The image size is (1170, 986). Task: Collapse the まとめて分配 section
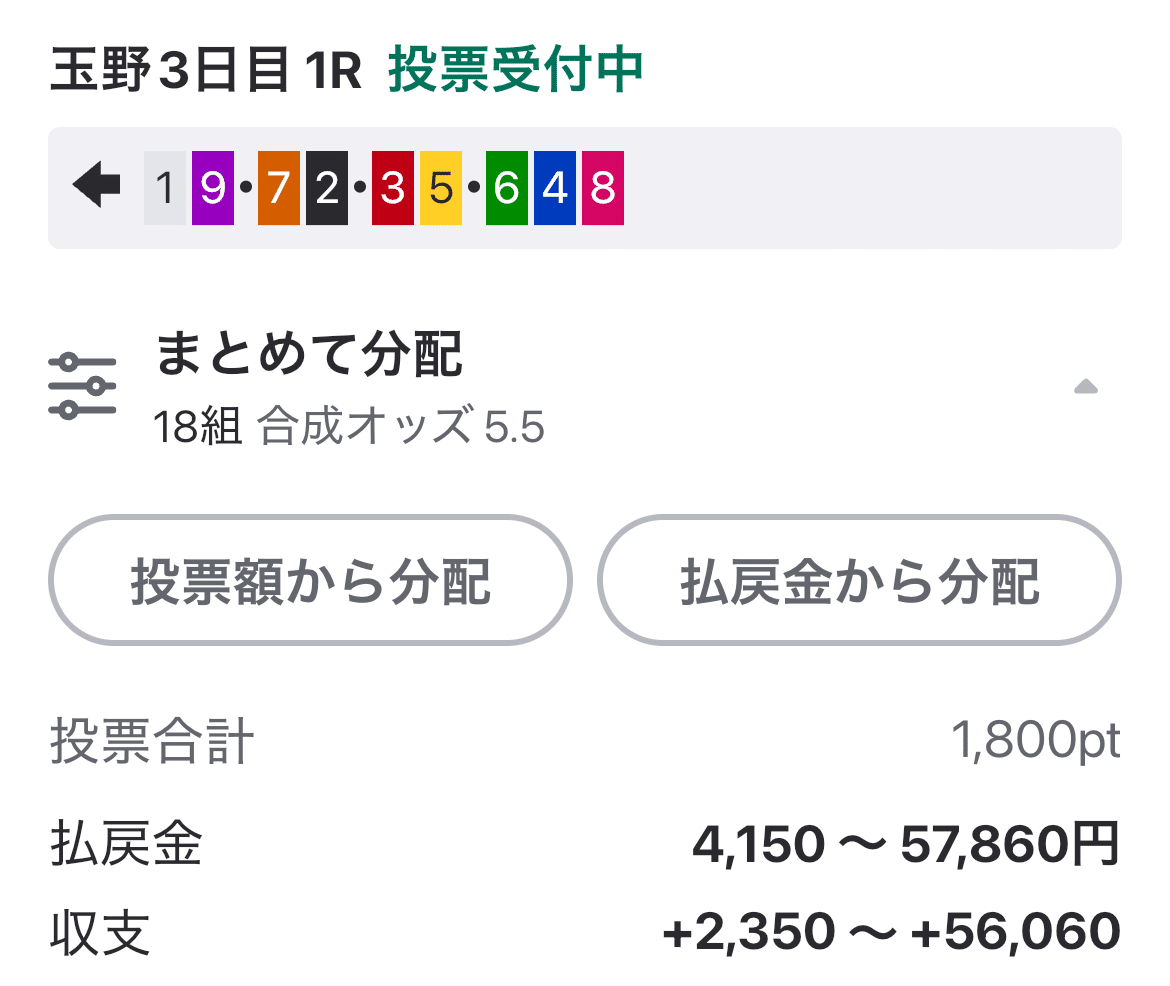pyautogui.click(x=1086, y=387)
